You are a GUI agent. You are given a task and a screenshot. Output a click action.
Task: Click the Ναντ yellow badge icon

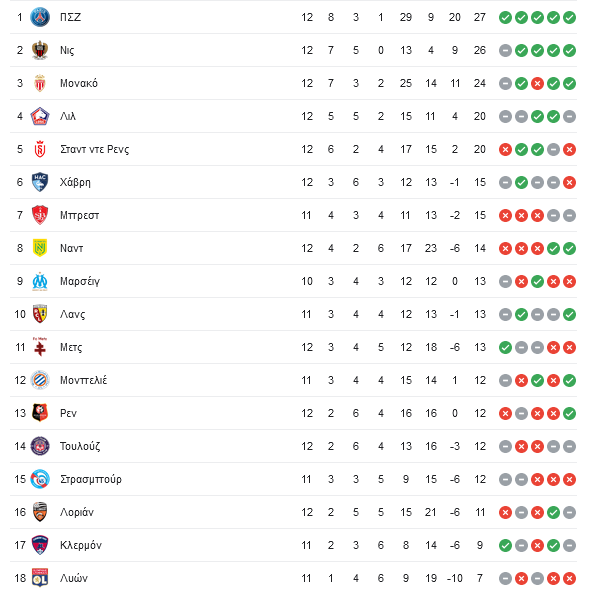[40, 248]
